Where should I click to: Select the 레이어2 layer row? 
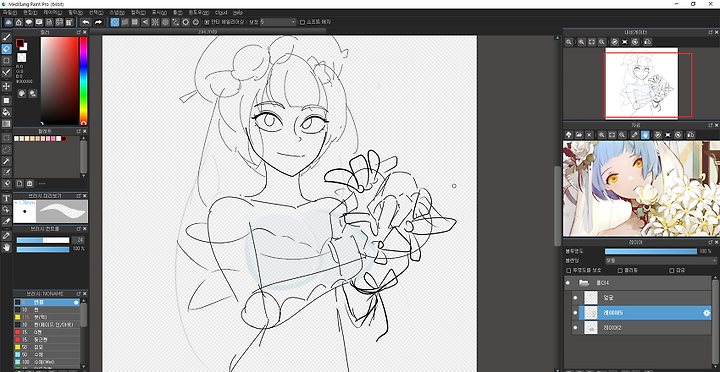pos(641,328)
